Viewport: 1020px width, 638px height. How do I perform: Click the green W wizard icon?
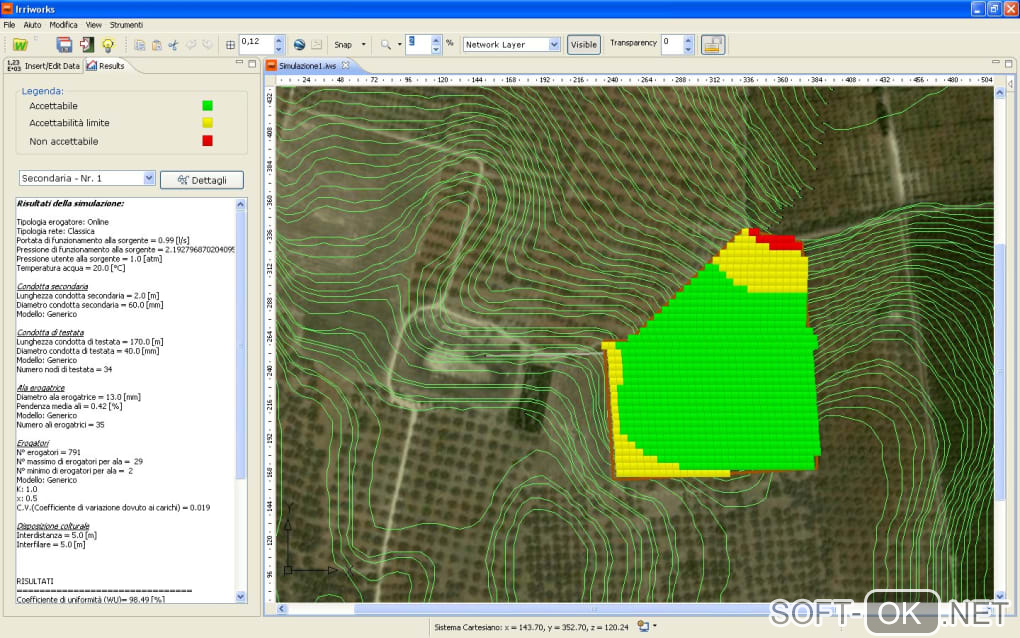coord(20,45)
